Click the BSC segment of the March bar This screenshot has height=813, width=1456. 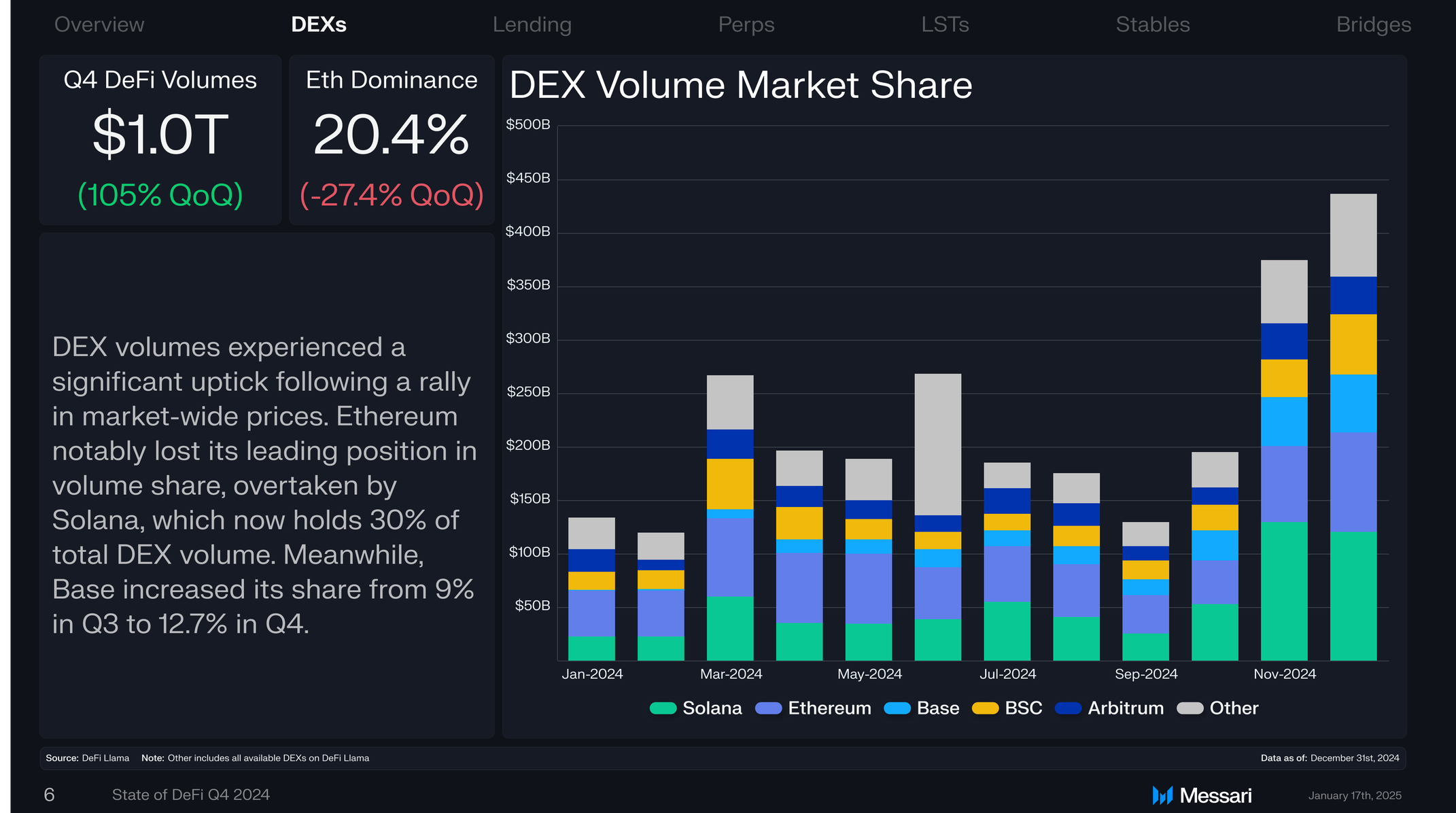[x=730, y=484]
